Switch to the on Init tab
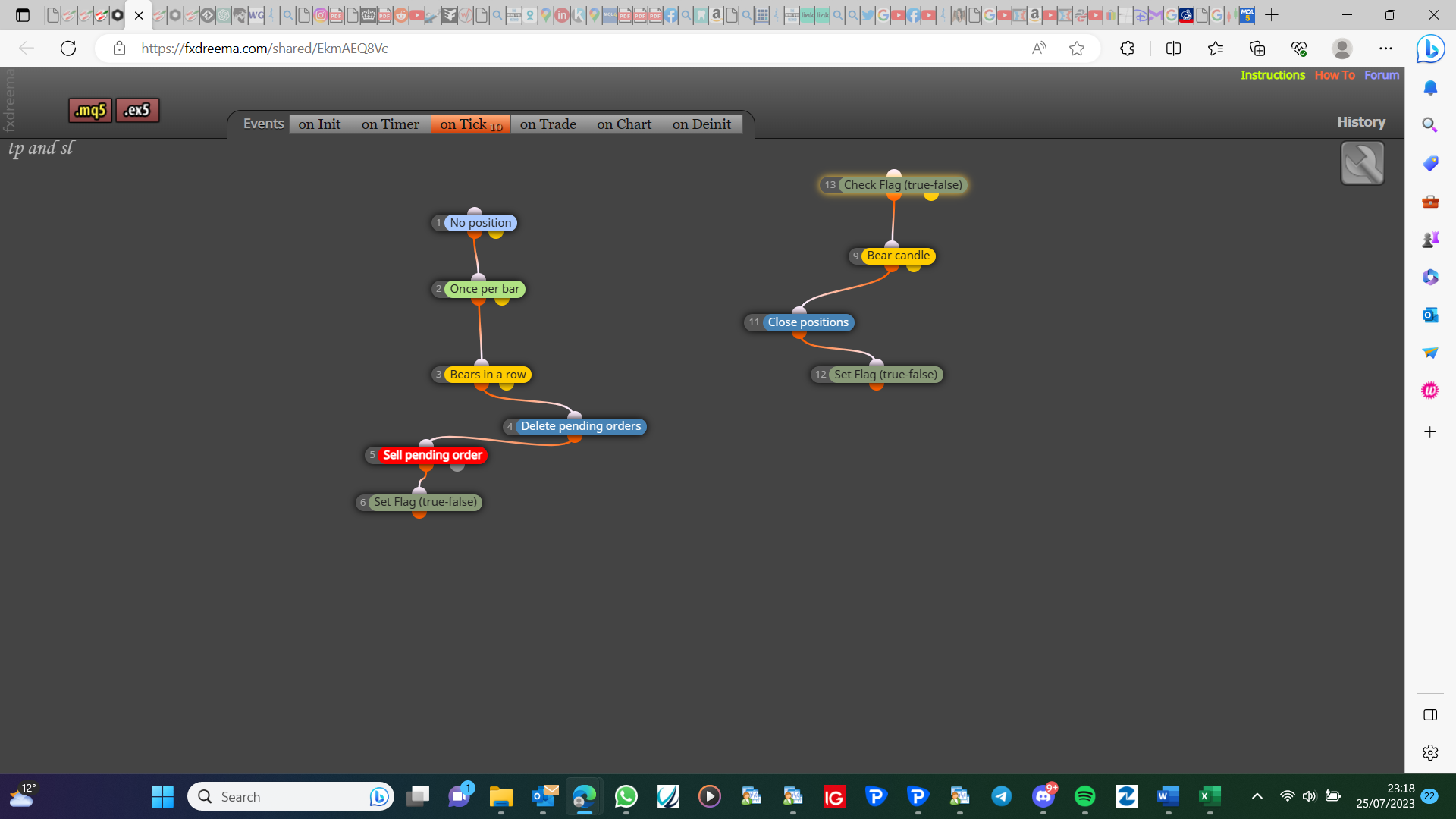 [x=320, y=124]
